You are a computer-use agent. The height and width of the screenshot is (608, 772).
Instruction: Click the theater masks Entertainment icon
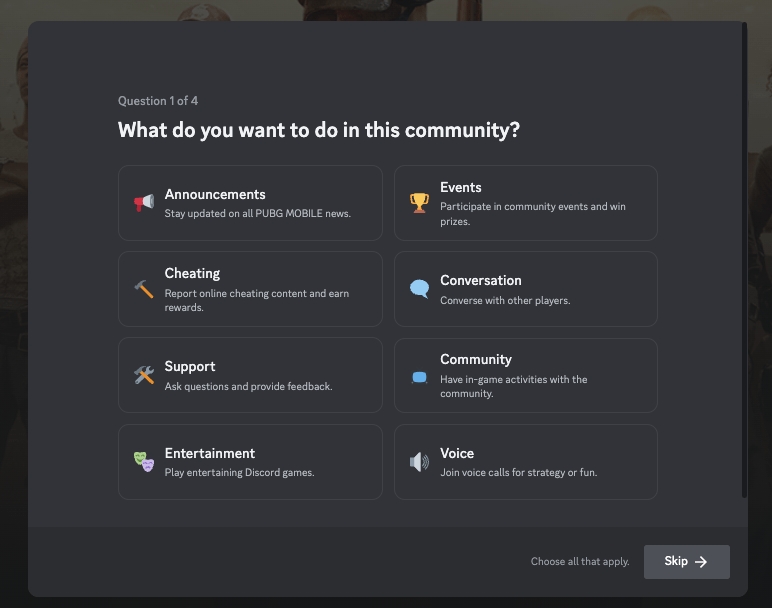click(x=144, y=461)
